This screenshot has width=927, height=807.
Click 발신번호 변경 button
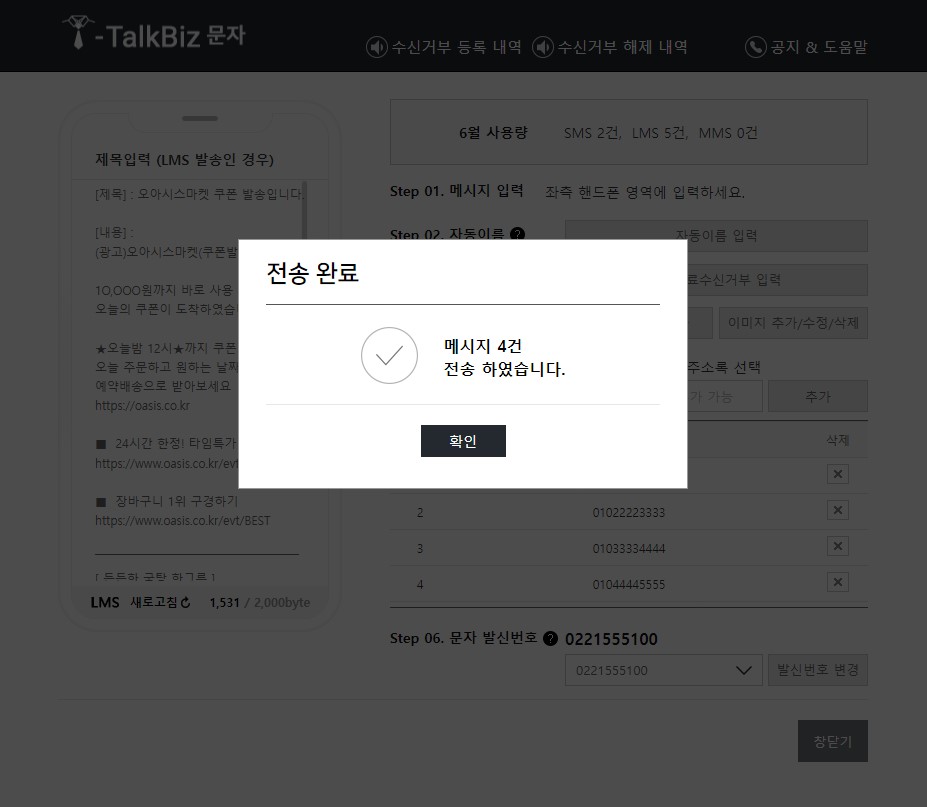pos(818,670)
